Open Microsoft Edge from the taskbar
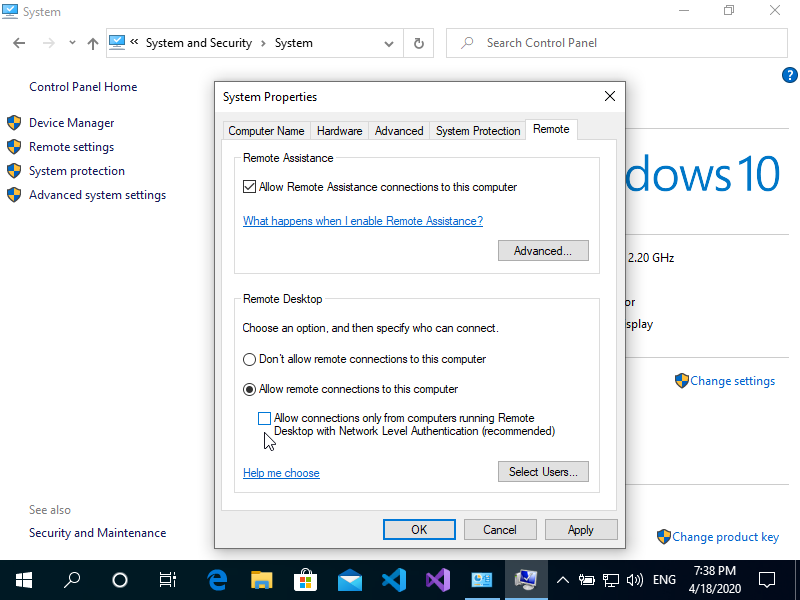800x600 pixels. coord(217,580)
